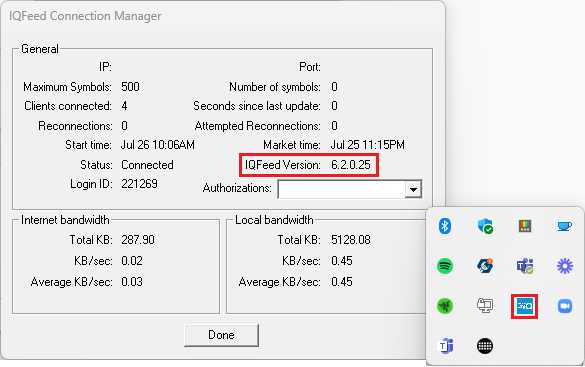Click the Status value Connected
This screenshot has height=367, width=585.
pos(147,164)
